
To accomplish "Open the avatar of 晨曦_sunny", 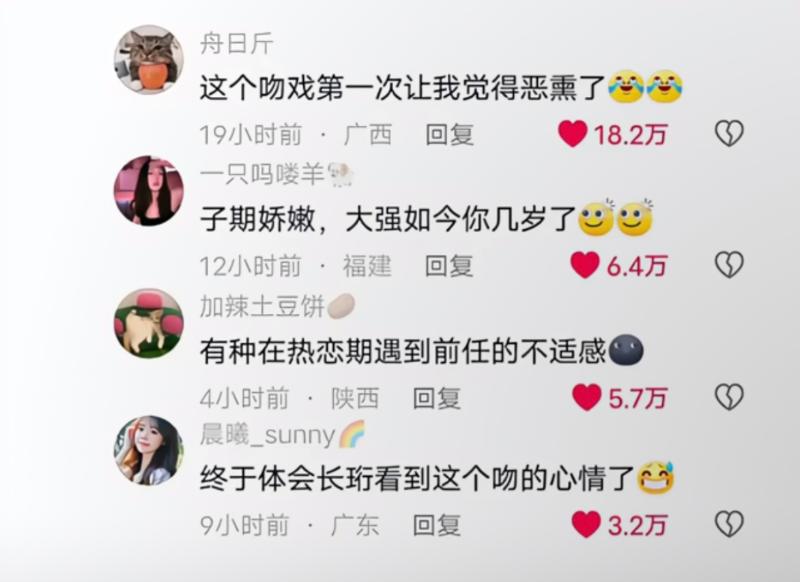I will (x=148, y=450).
